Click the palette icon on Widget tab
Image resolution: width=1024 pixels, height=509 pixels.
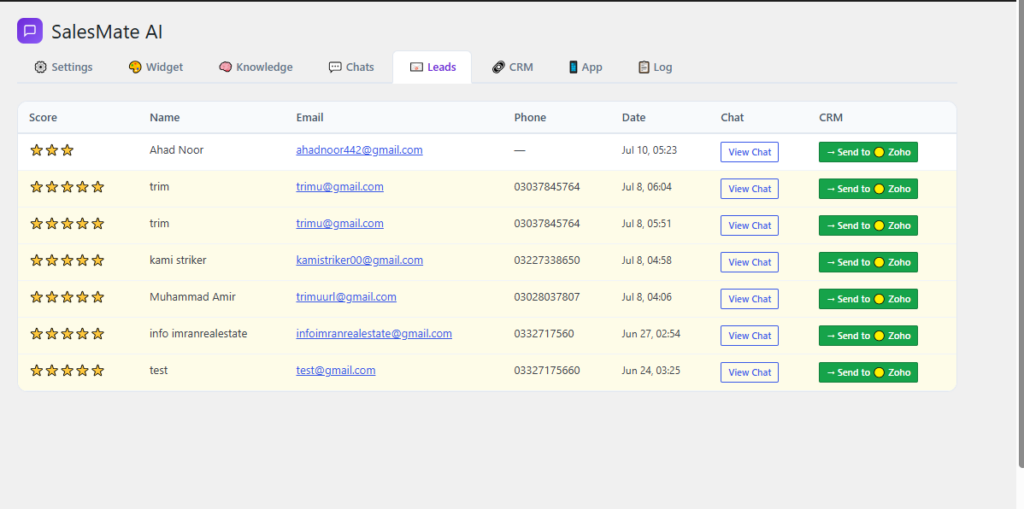[135, 67]
